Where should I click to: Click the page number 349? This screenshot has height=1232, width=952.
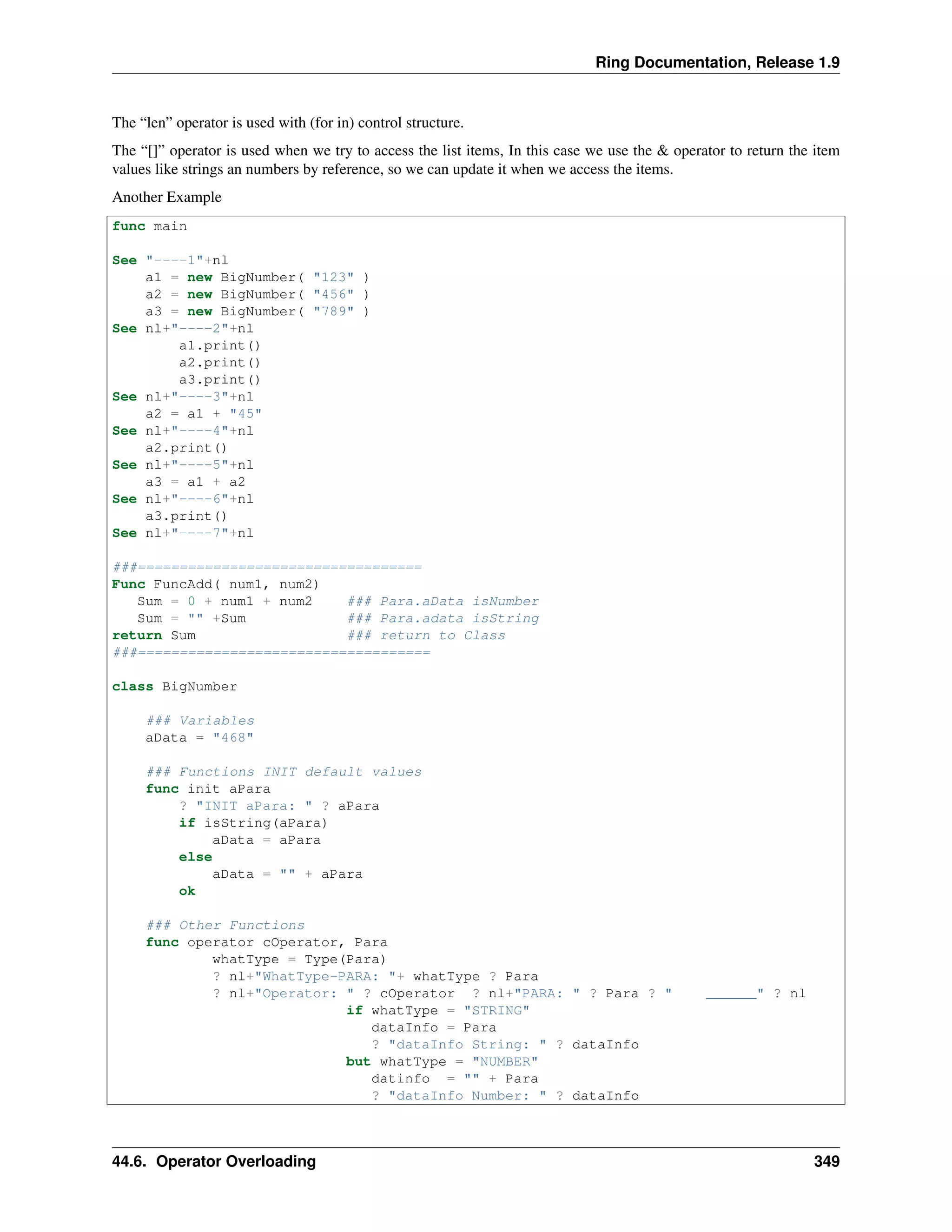[x=826, y=1161]
